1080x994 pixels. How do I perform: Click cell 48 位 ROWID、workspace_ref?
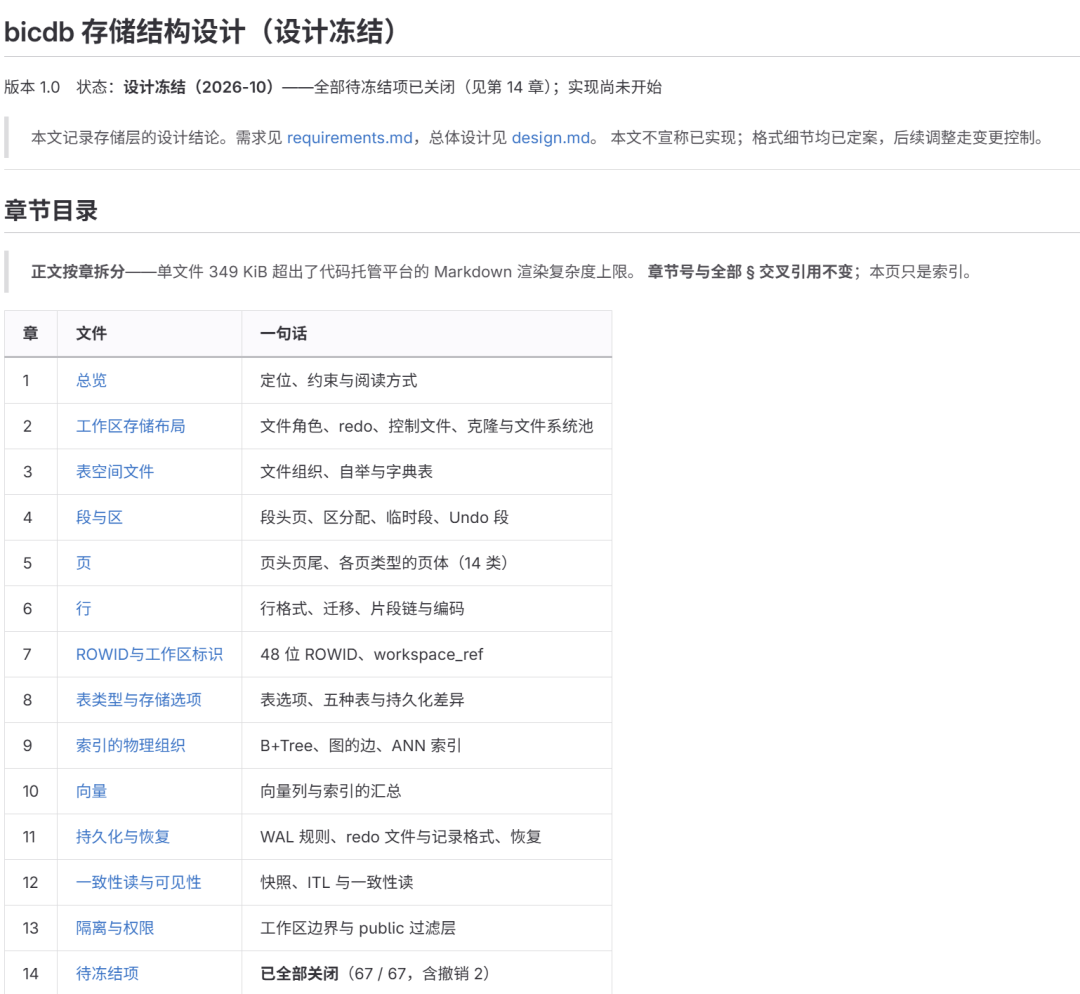click(x=426, y=654)
